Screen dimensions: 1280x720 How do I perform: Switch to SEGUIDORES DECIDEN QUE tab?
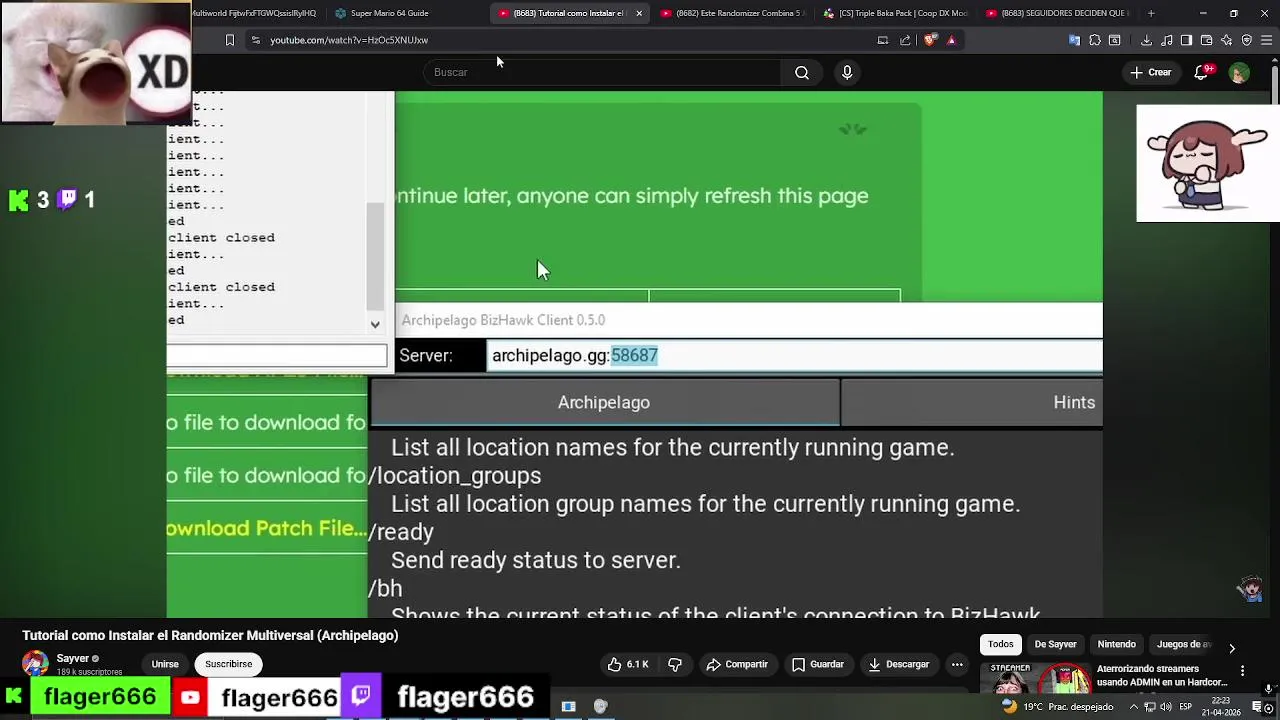[x=1056, y=13]
